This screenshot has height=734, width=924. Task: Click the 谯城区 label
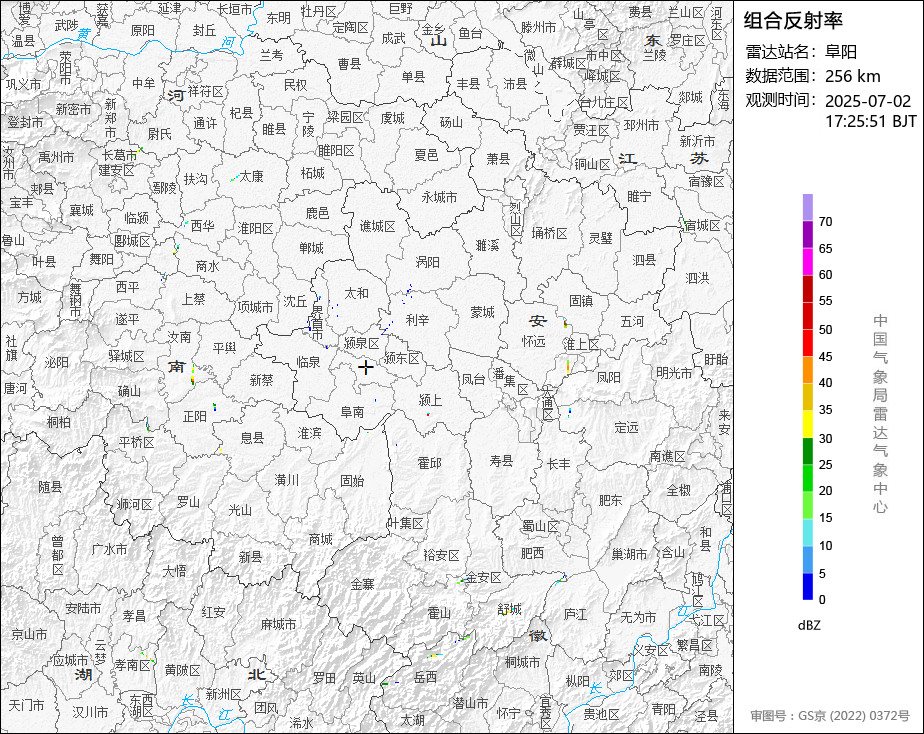click(x=378, y=226)
